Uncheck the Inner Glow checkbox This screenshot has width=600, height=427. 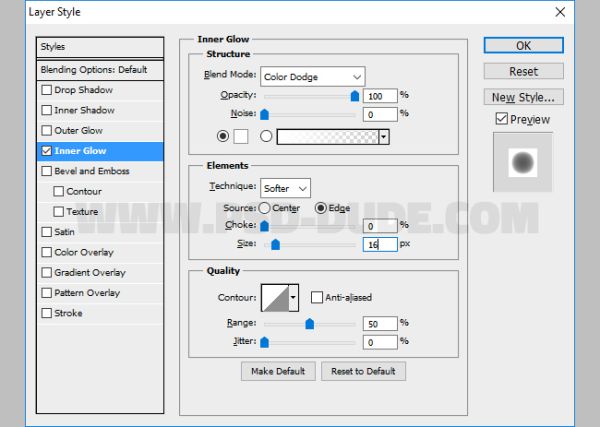(x=47, y=151)
